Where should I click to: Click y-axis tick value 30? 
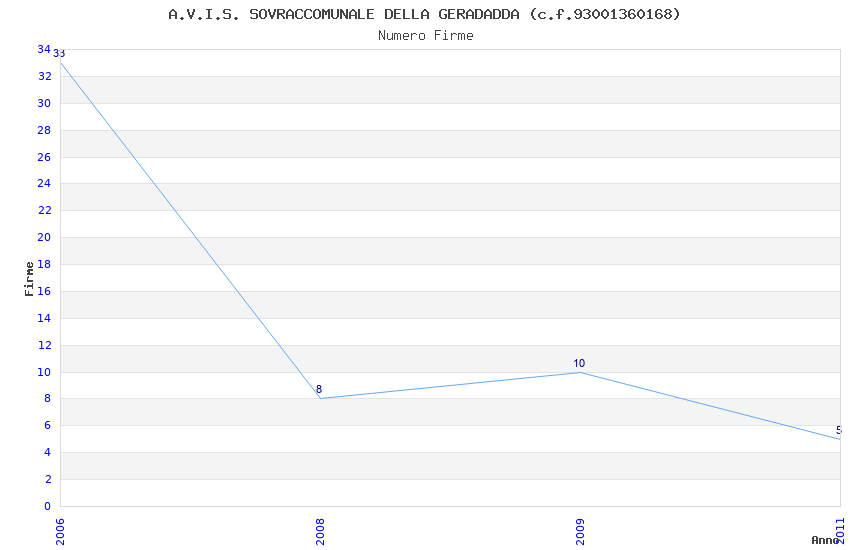(44, 103)
